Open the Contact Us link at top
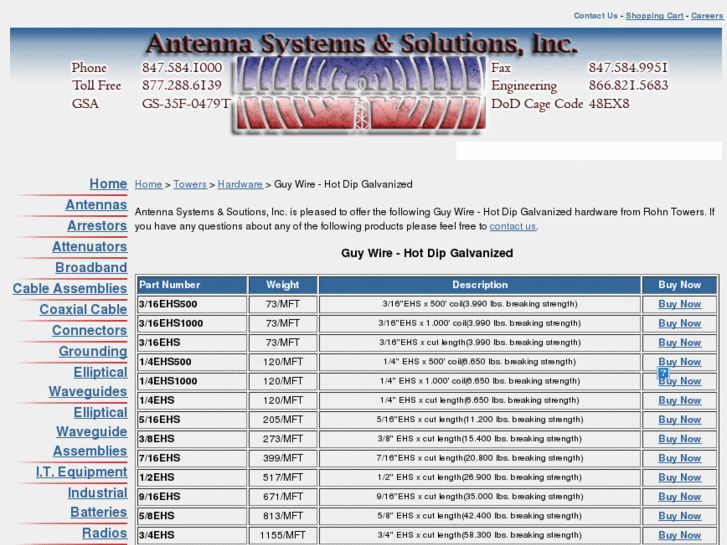727x545 pixels. click(595, 16)
